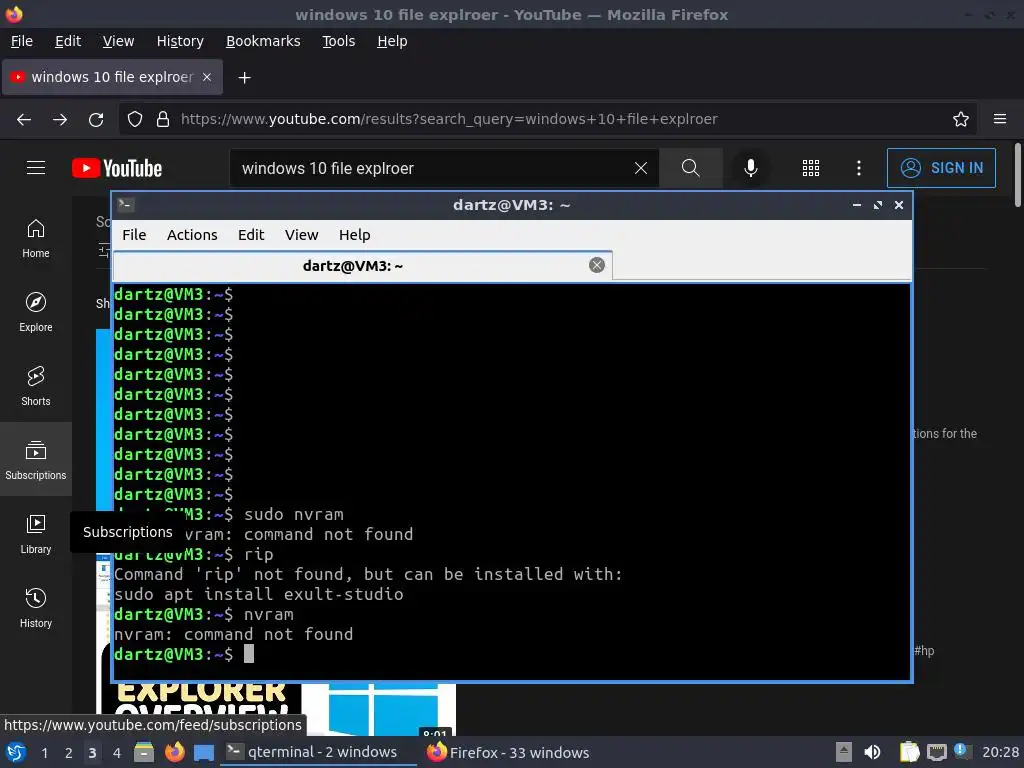Click the site security padlock icon

click(163, 120)
